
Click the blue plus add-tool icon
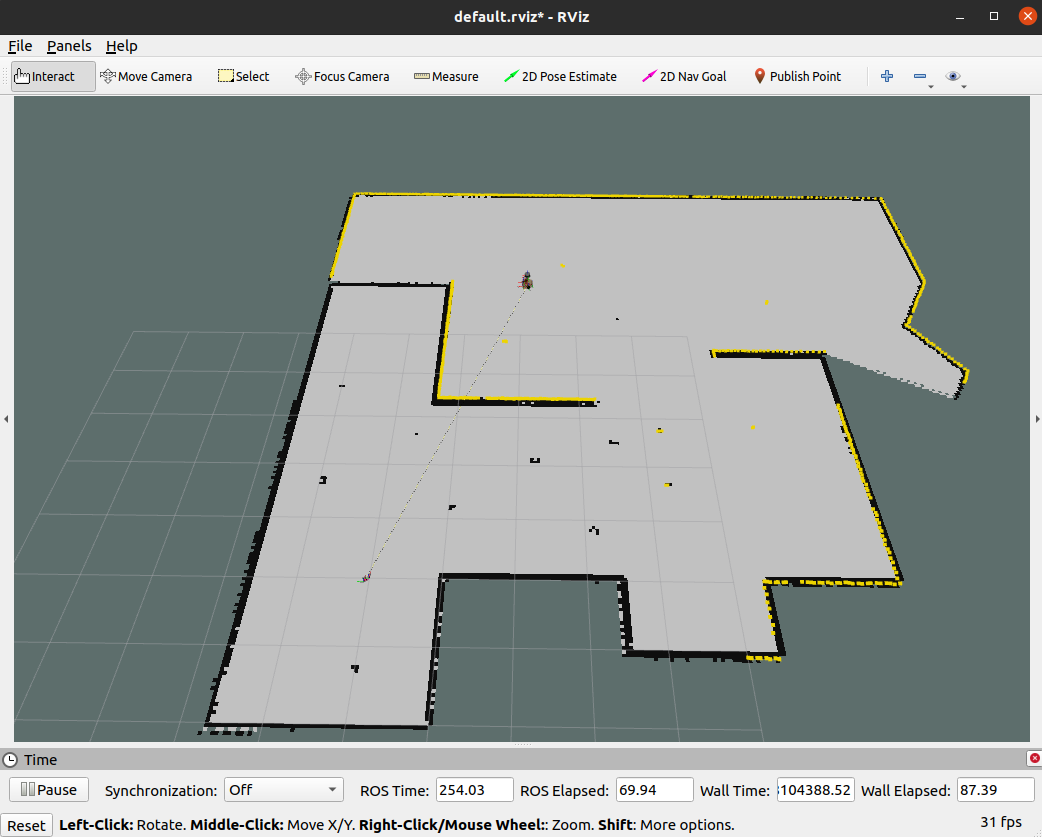(x=886, y=77)
